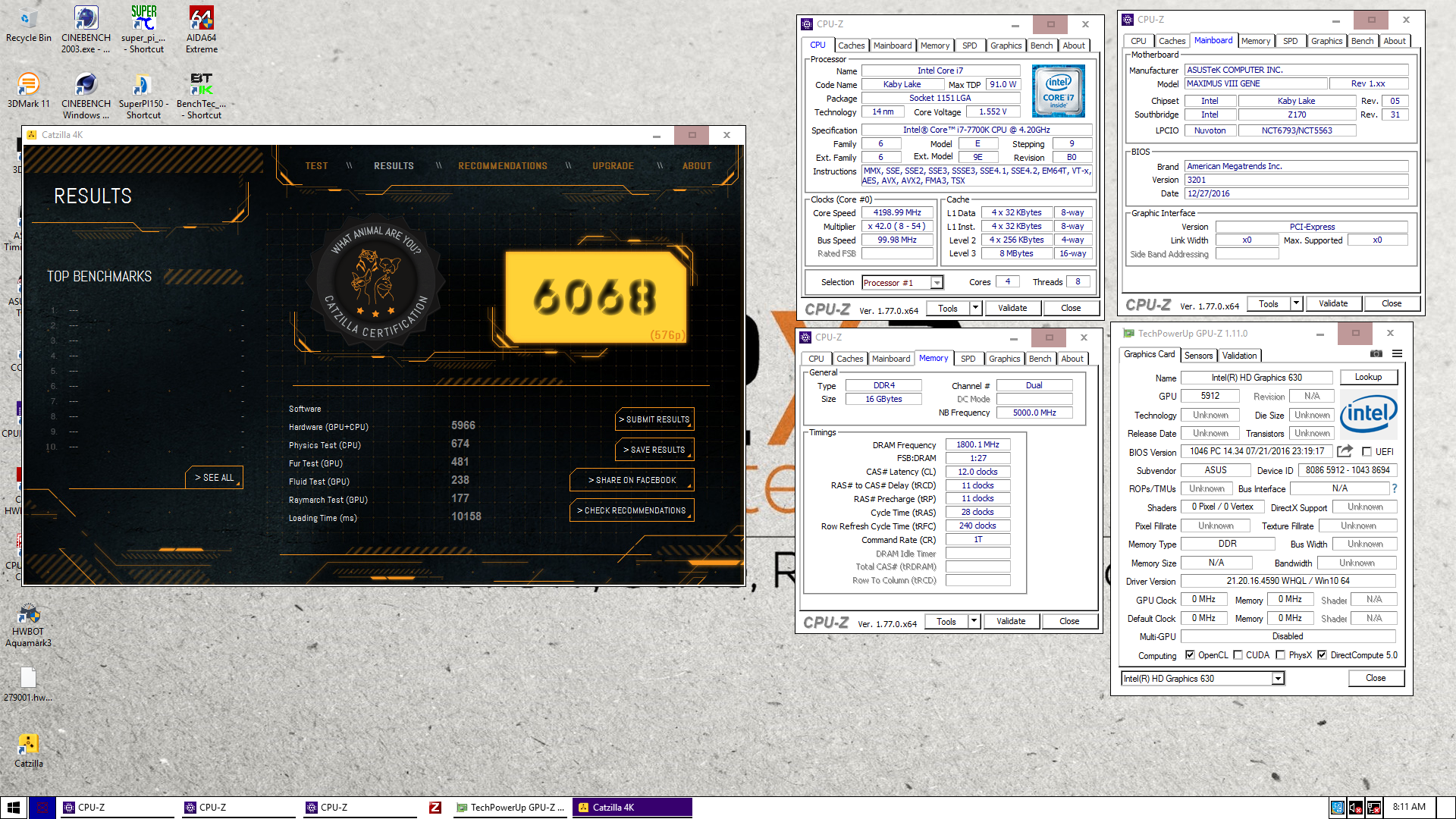The width and height of the screenshot is (1456, 819).
Task: Switch to Catzilla 4K taskbar button
Action: [632, 807]
